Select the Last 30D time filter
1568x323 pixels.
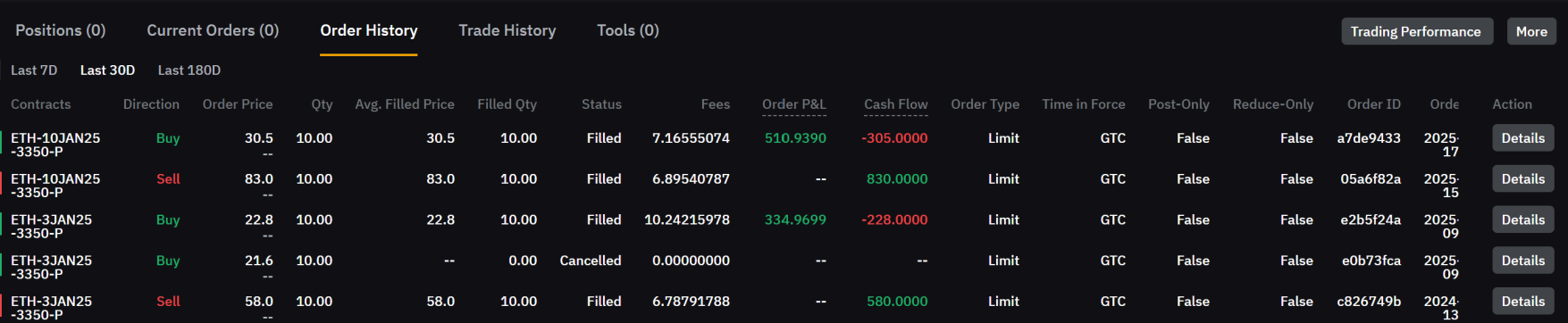(x=107, y=70)
